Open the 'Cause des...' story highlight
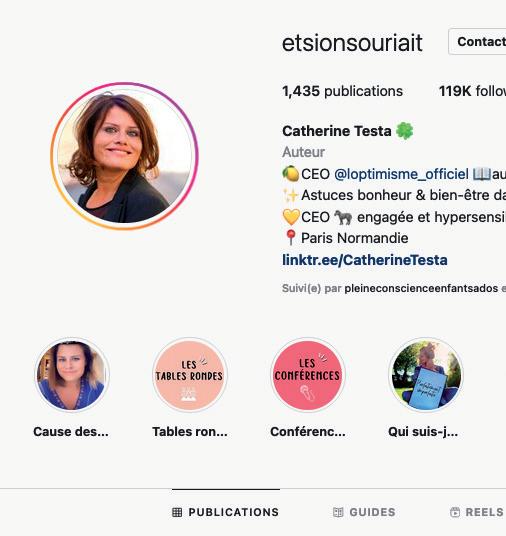This screenshot has width=506, height=536. pyautogui.click(x=72, y=375)
